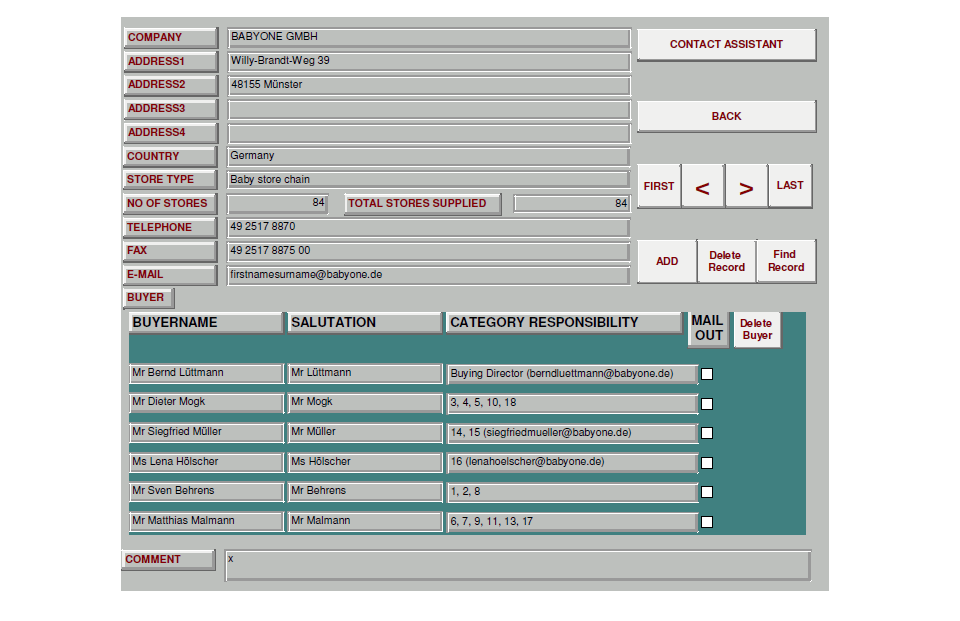The width and height of the screenshot is (960, 621).
Task: Click ADD to create a record
Action: click(x=667, y=262)
